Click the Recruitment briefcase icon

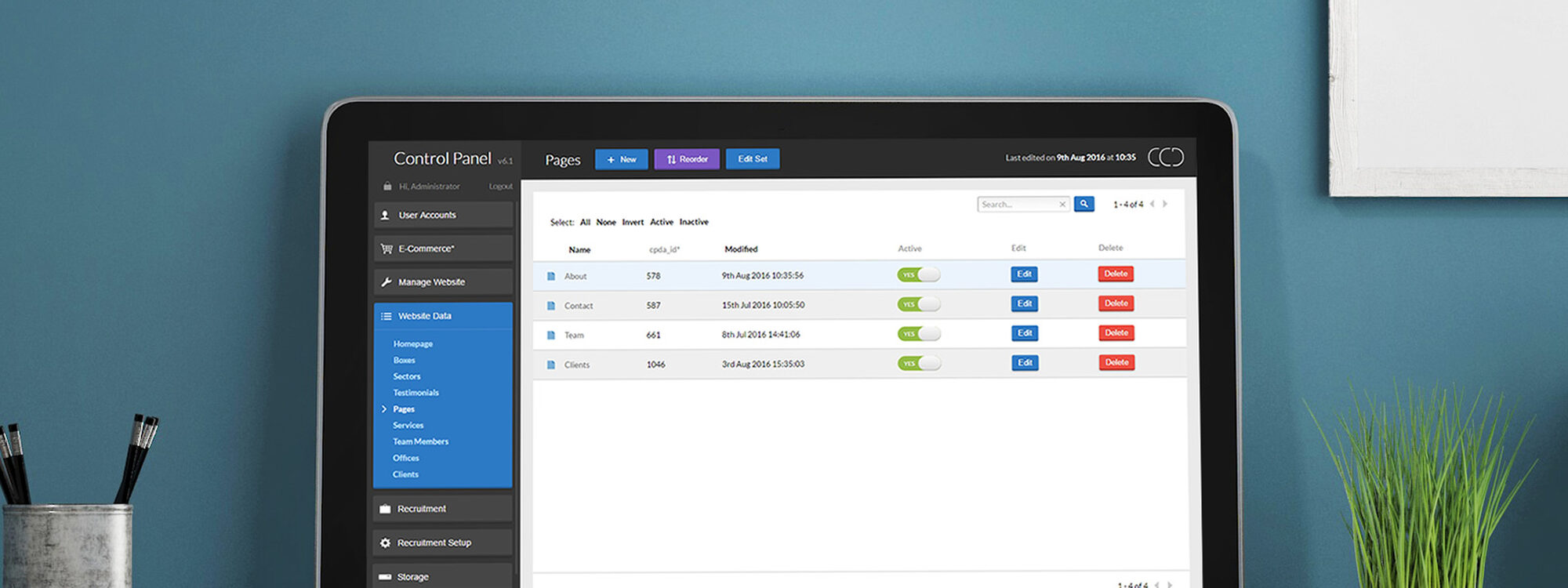tap(385, 509)
